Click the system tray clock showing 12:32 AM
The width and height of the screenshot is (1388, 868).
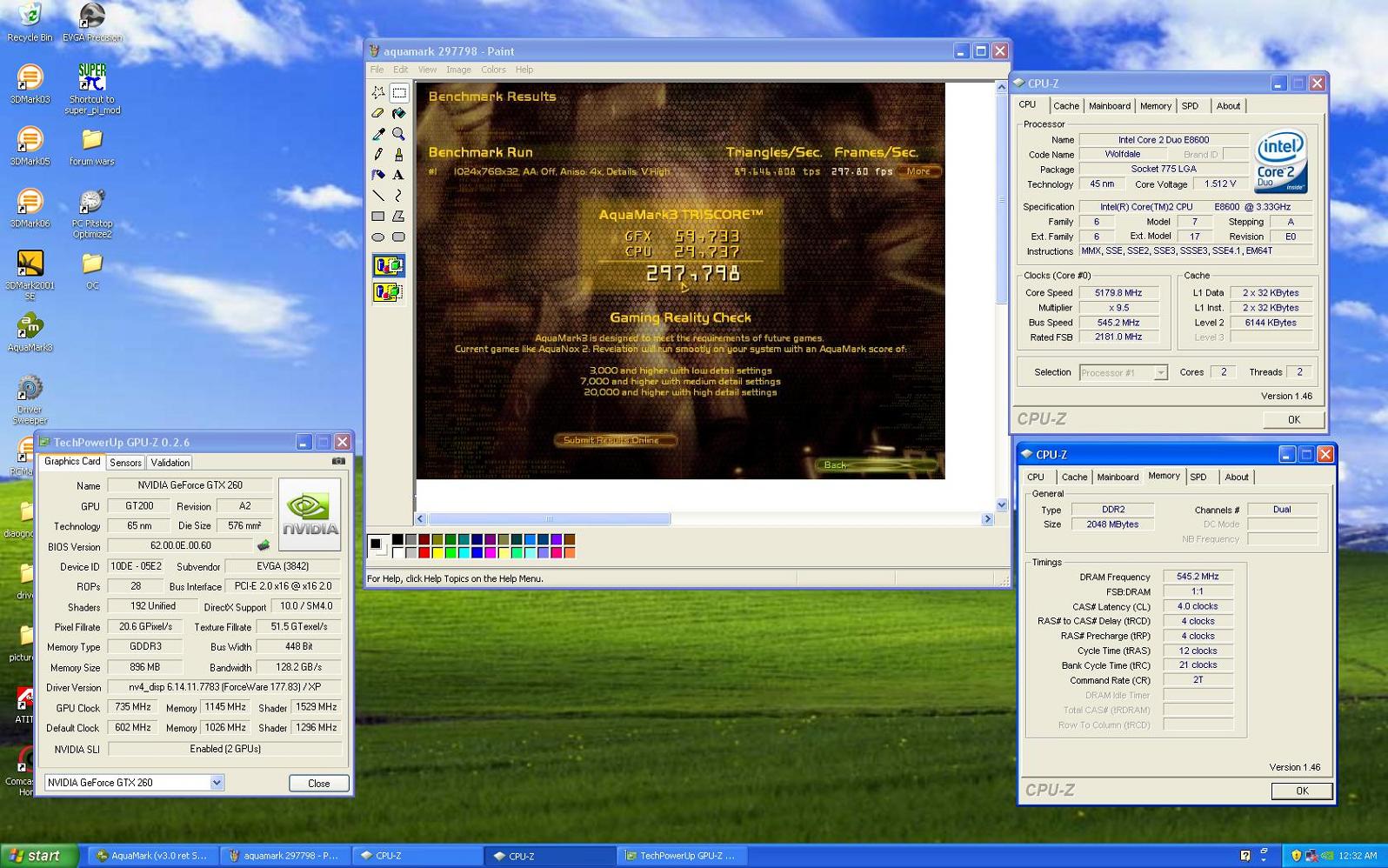pyautogui.click(x=1358, y=856)
